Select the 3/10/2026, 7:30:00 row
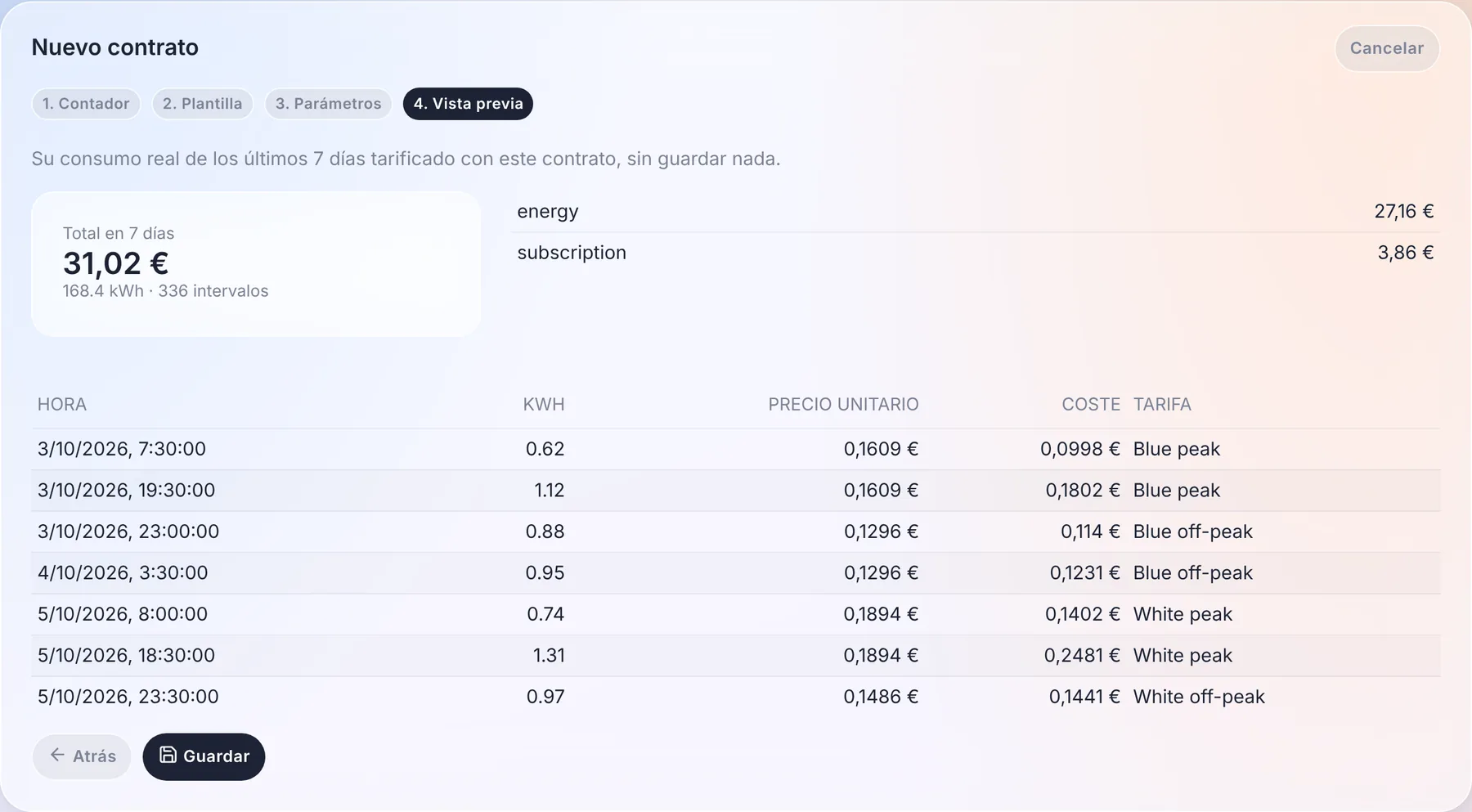The height and width of the screenshot is (812, 1472). pyautogui.click(x=736, y=449)
